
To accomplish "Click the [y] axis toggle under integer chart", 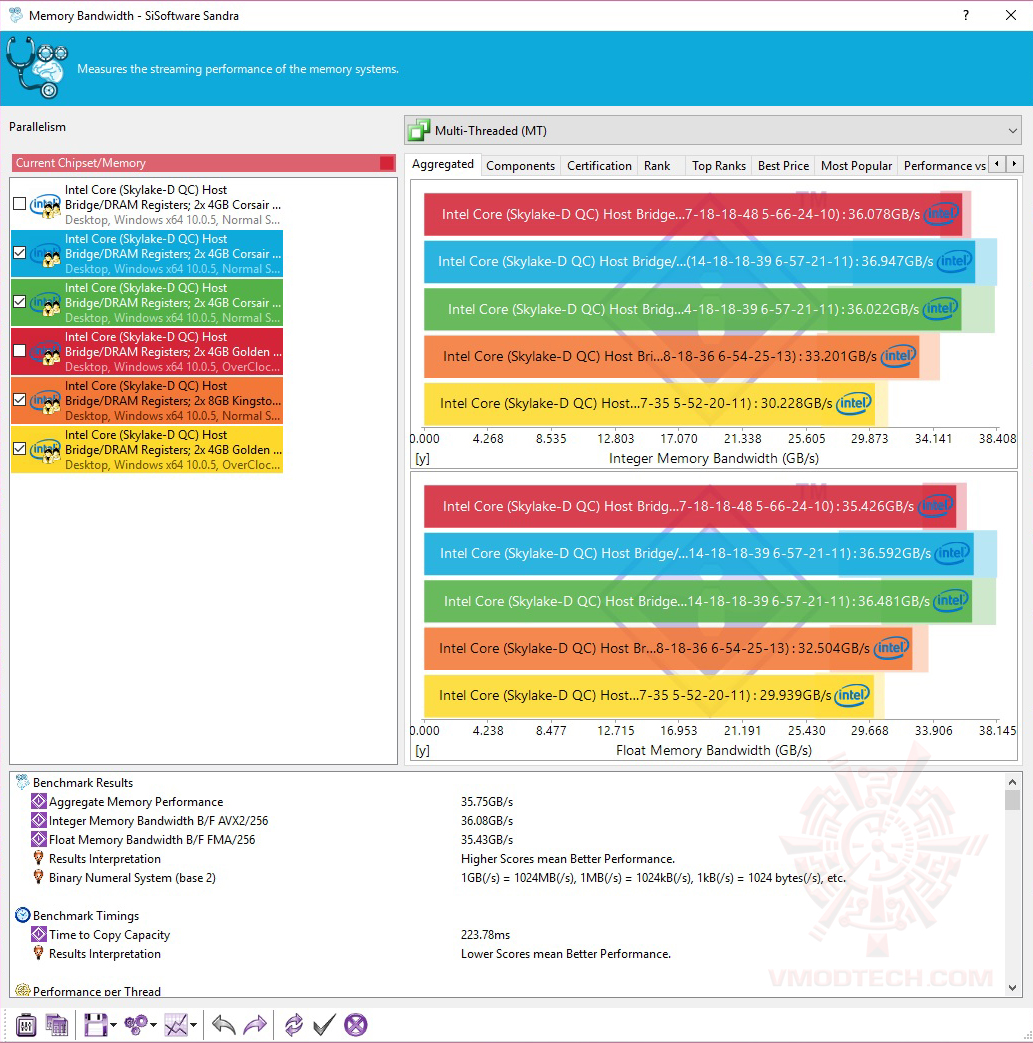I will (x=422, y=458).
